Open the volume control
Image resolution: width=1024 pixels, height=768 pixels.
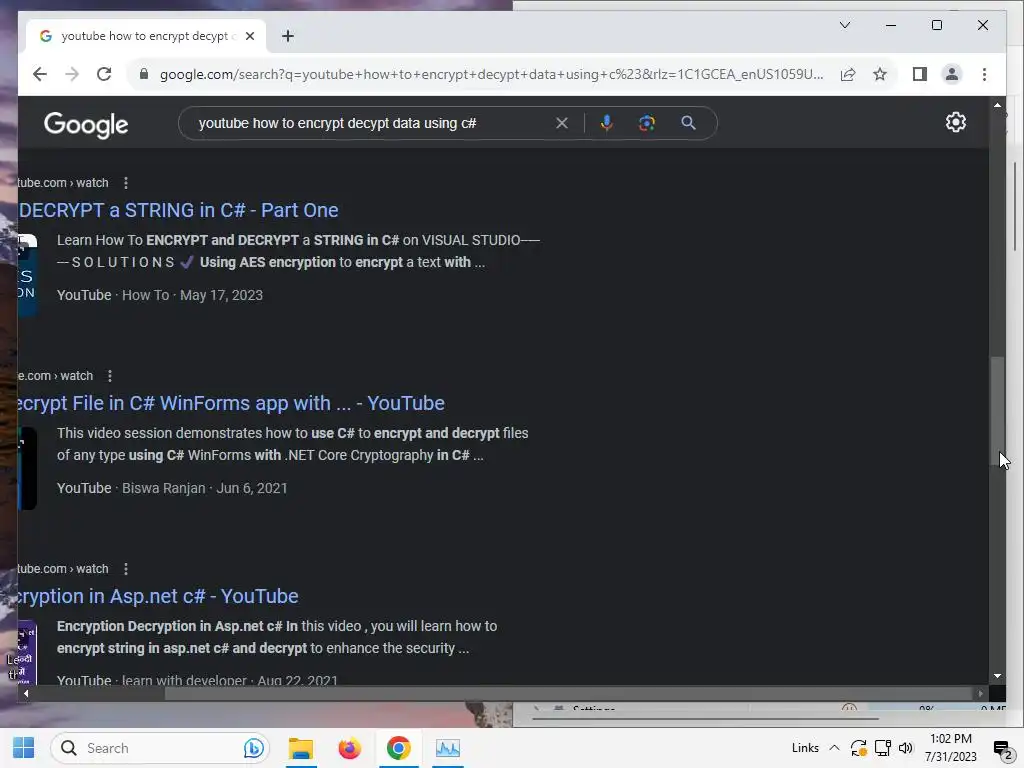tap(906, 748)
